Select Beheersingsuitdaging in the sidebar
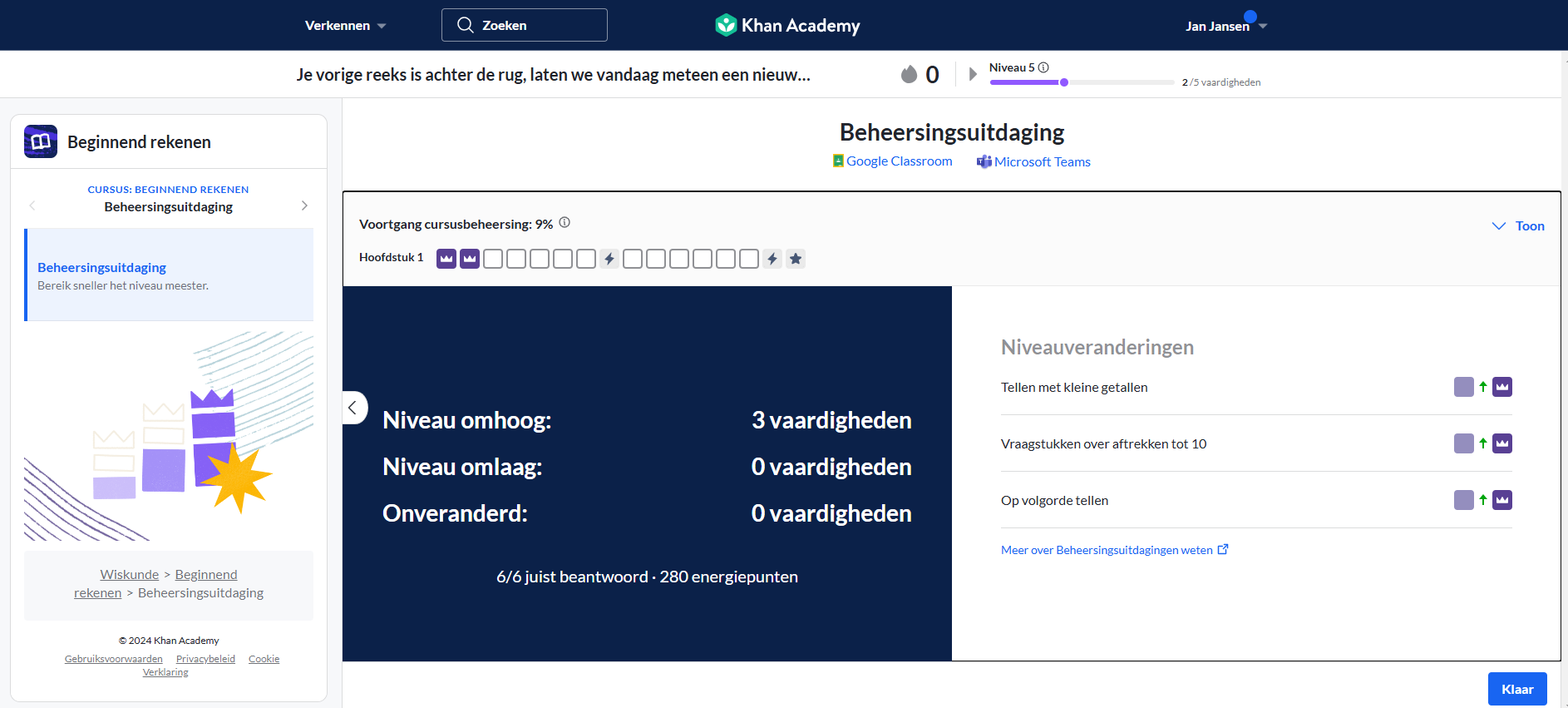 click(x=169, y=275)
